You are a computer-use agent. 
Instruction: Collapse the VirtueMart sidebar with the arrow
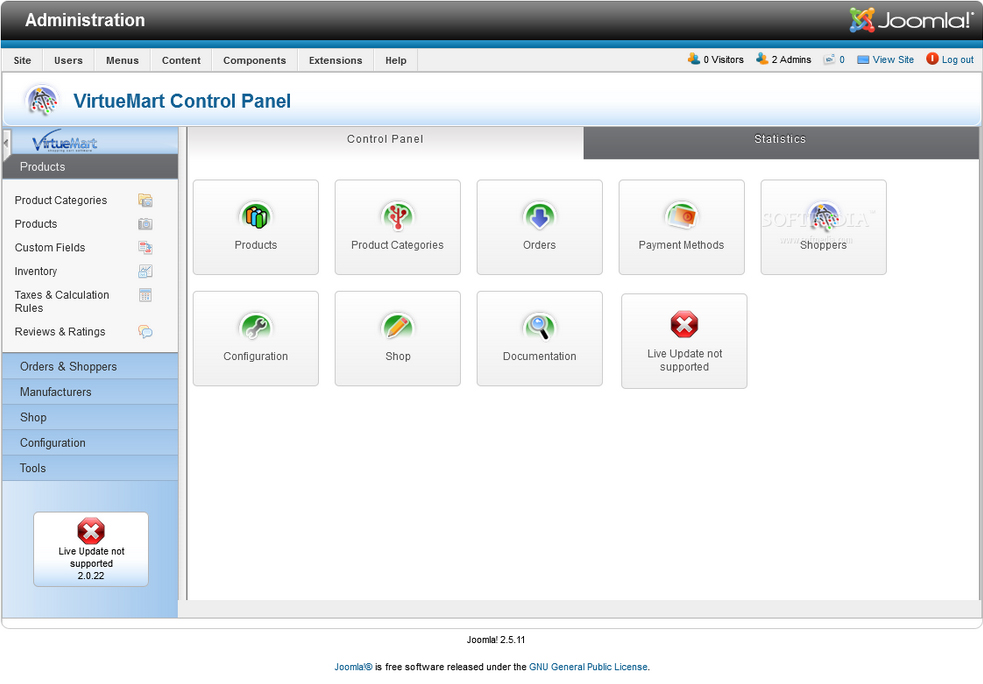tap(6, 144)
